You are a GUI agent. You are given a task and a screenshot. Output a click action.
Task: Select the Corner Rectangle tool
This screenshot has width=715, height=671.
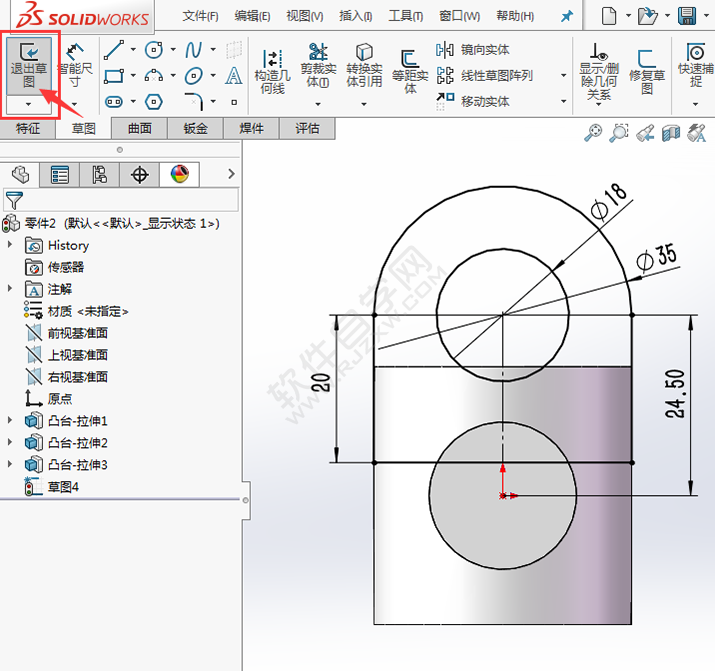(x=114, y=76)
